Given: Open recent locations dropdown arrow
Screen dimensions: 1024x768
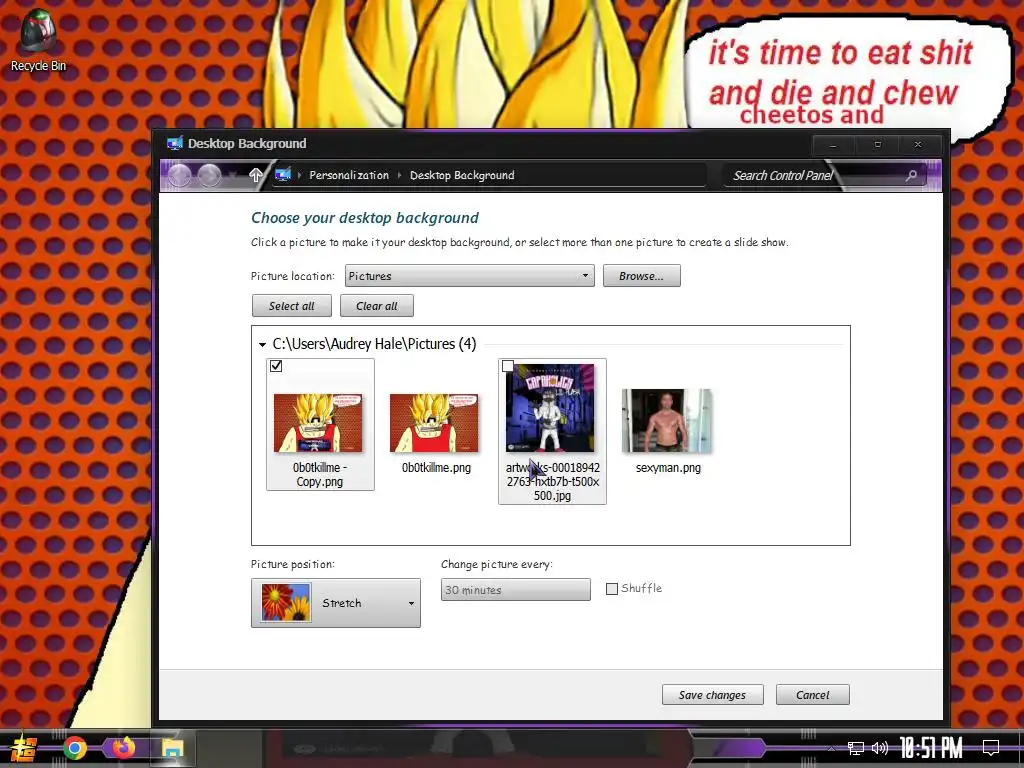Looking at the screenshot, I should [232, 176].
